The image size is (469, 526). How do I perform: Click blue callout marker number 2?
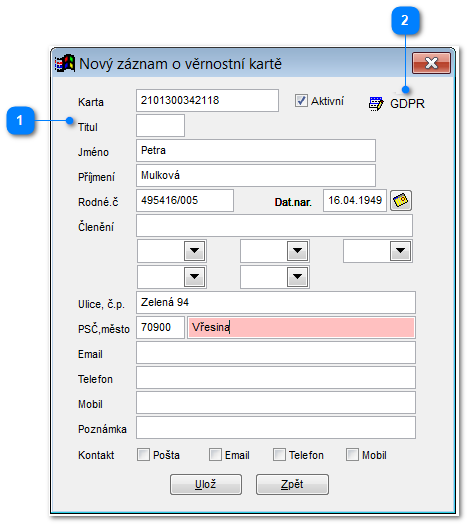tap(405, 20)
